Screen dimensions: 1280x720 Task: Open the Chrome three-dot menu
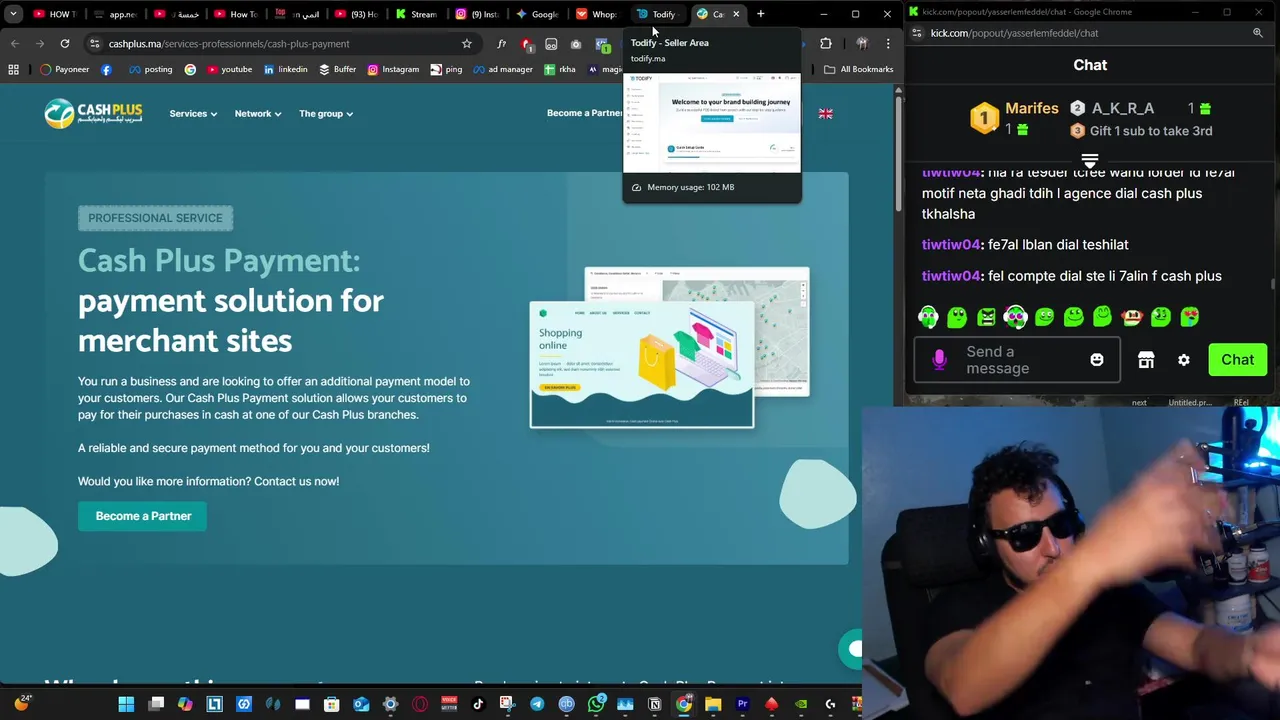pyautogui.click(x=887, y=44)
